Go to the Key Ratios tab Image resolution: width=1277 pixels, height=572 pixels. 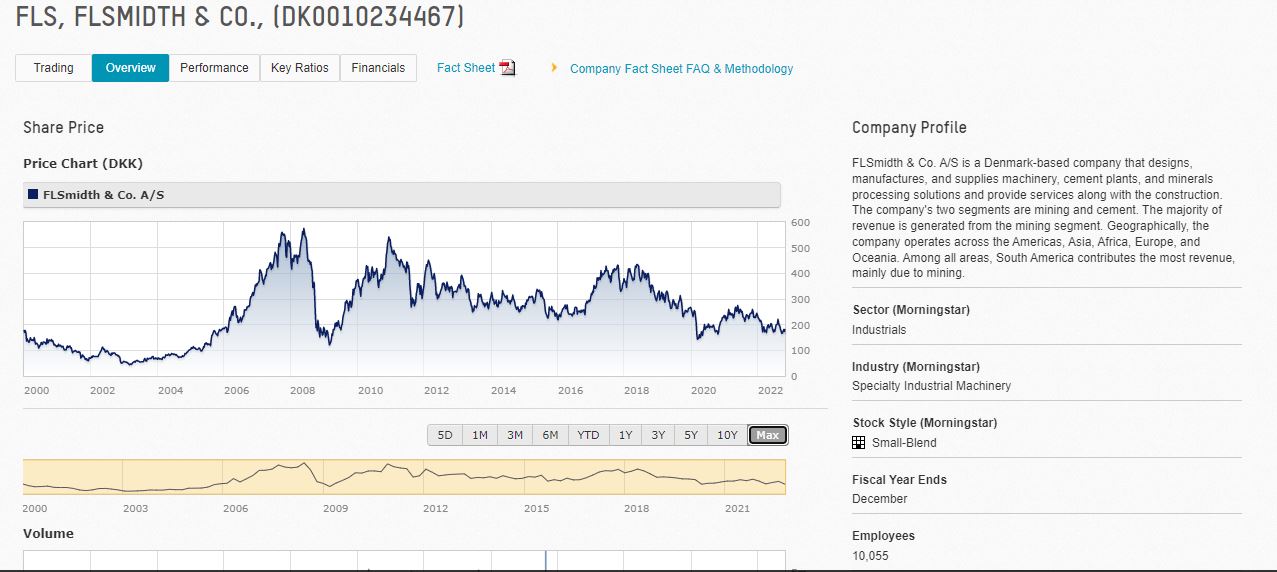pos(299,68)
